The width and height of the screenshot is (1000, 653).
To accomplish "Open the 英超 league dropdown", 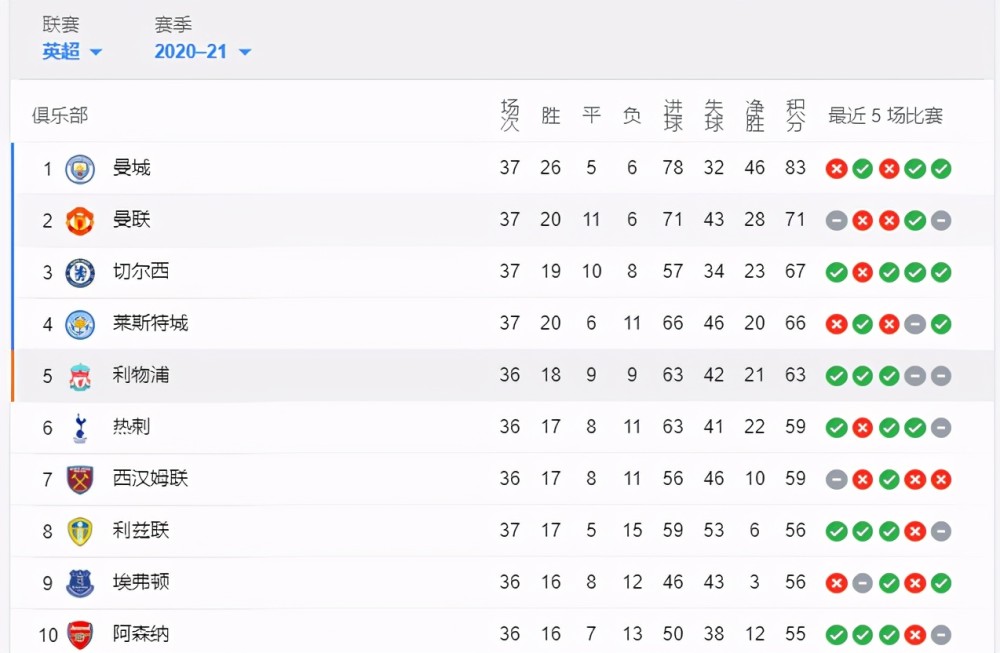I will (x=72, y=52).
